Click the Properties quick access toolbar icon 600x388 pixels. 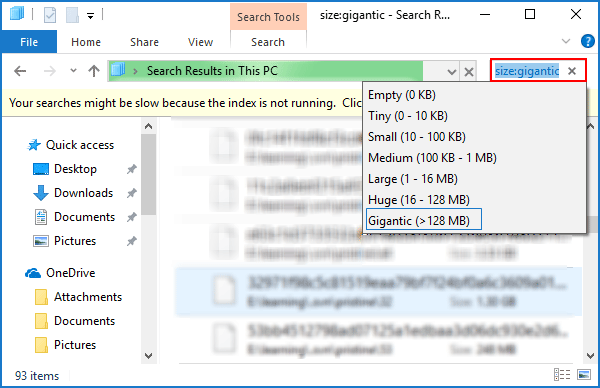pos(50,15)
